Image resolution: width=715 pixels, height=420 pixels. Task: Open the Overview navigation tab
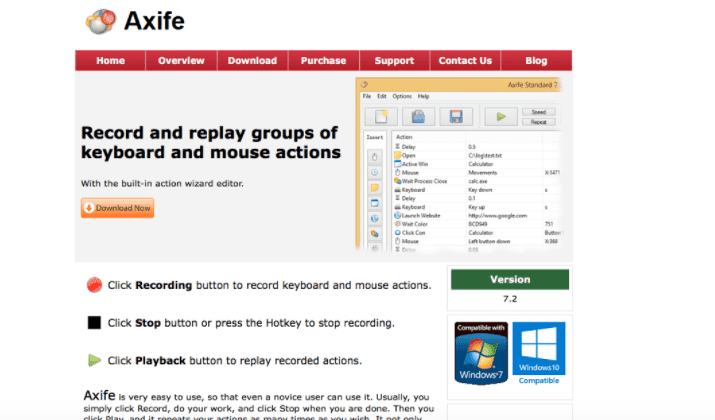pyautogui.click(x=181, y=61)
